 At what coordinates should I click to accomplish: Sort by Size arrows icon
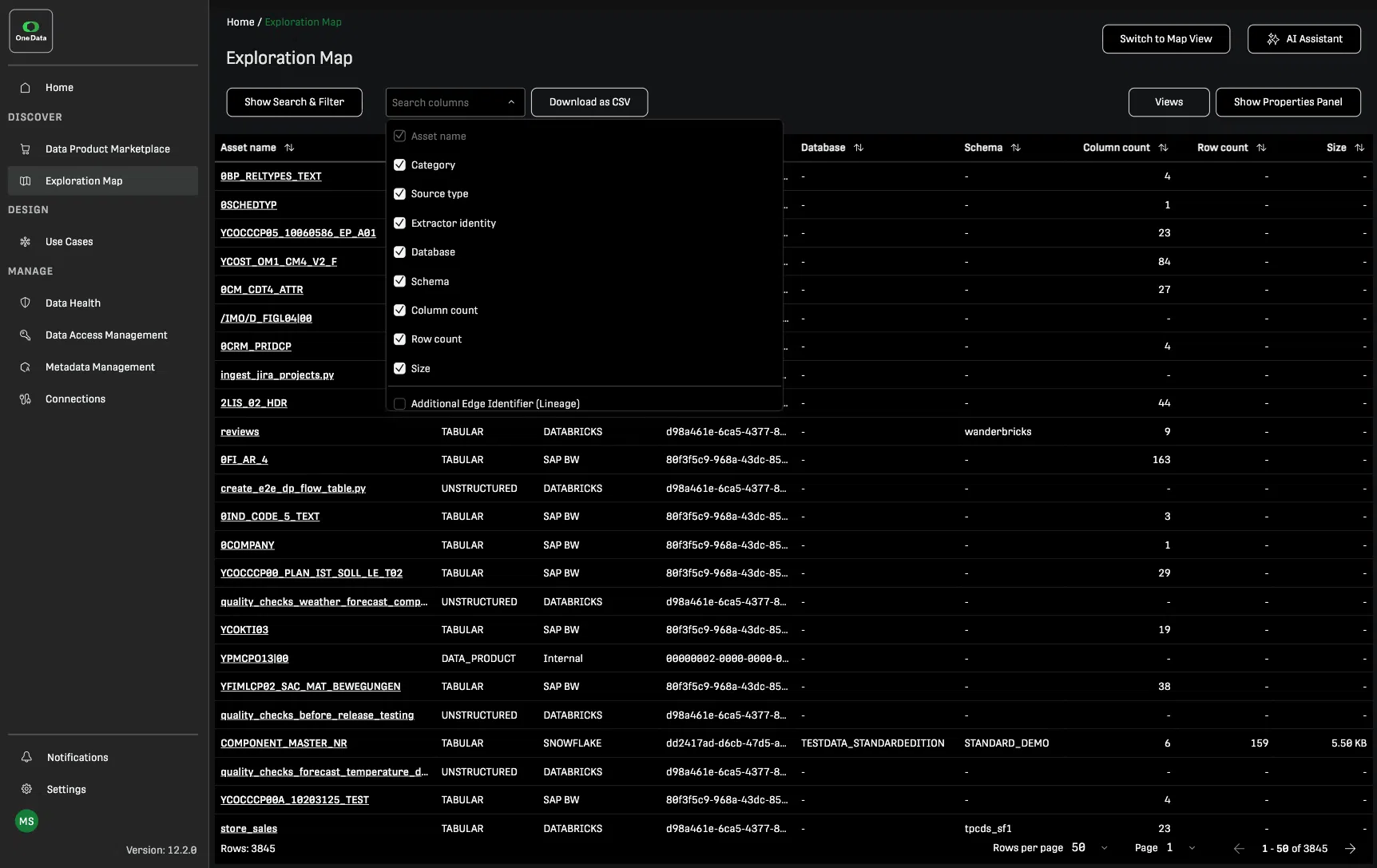(1359, 148)
